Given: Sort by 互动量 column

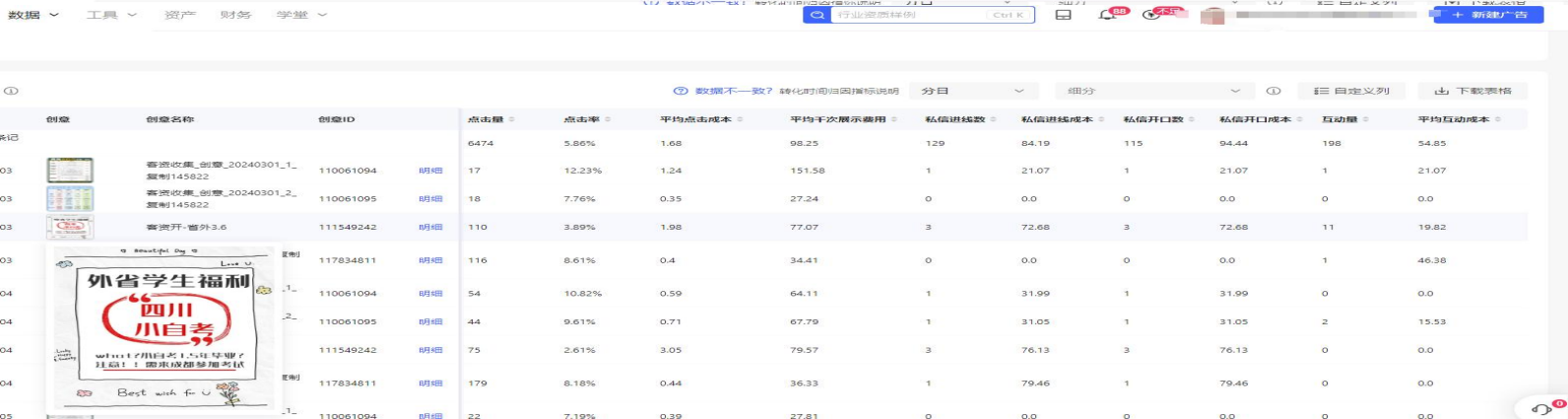Looking at the screenshot, I should [x=1366, y=119].
